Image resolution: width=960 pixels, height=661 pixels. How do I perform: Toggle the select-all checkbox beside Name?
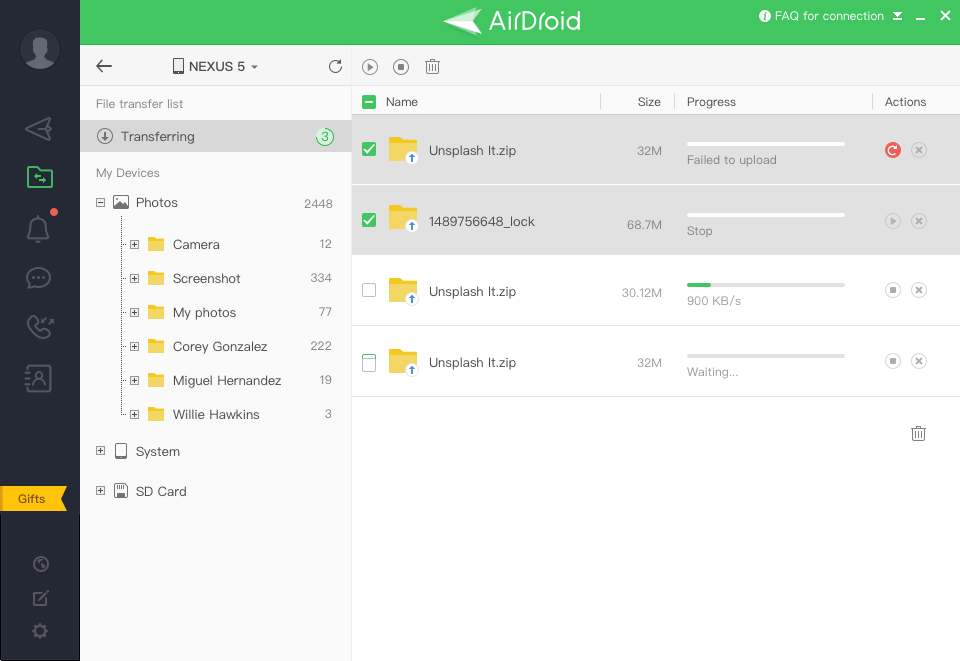[x=369, y=102]
